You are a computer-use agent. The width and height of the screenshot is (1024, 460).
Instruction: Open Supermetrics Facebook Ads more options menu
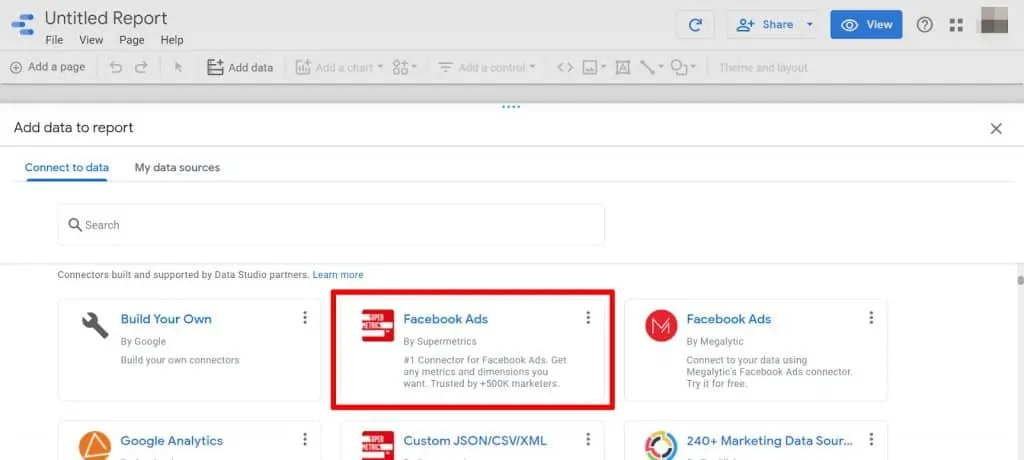(x=588, y=318)
